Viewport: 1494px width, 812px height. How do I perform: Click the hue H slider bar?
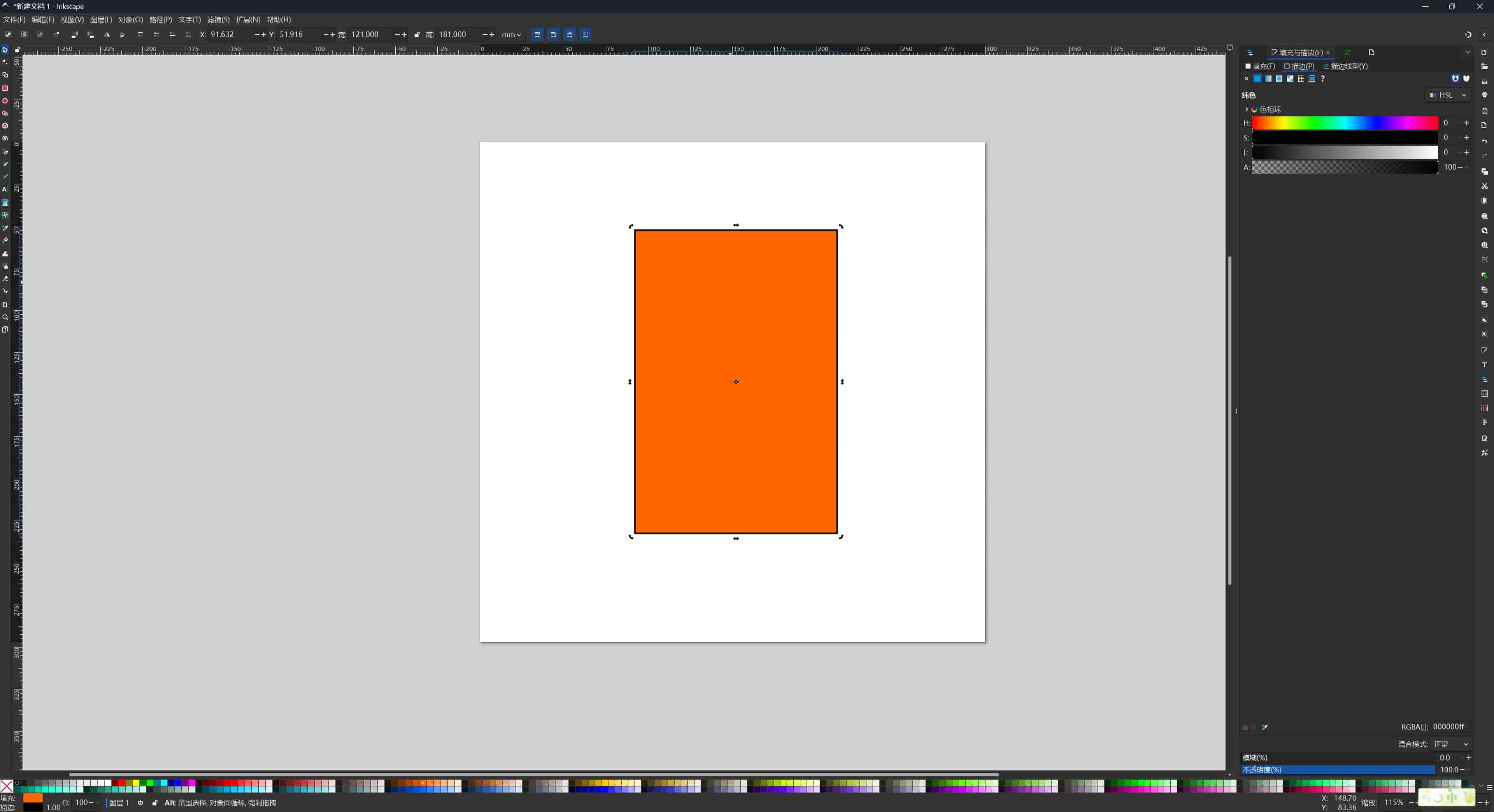[1344, 123]
